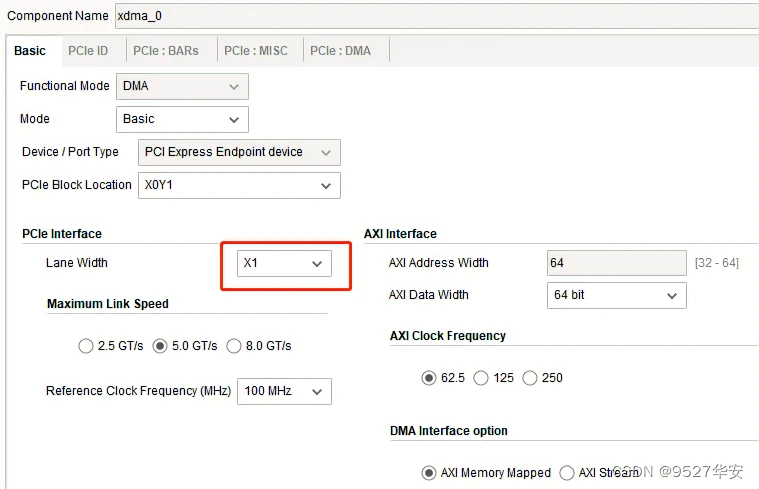Expand the PCIe Block Location dropdown

pyautogui.click(x=238, y=185)
